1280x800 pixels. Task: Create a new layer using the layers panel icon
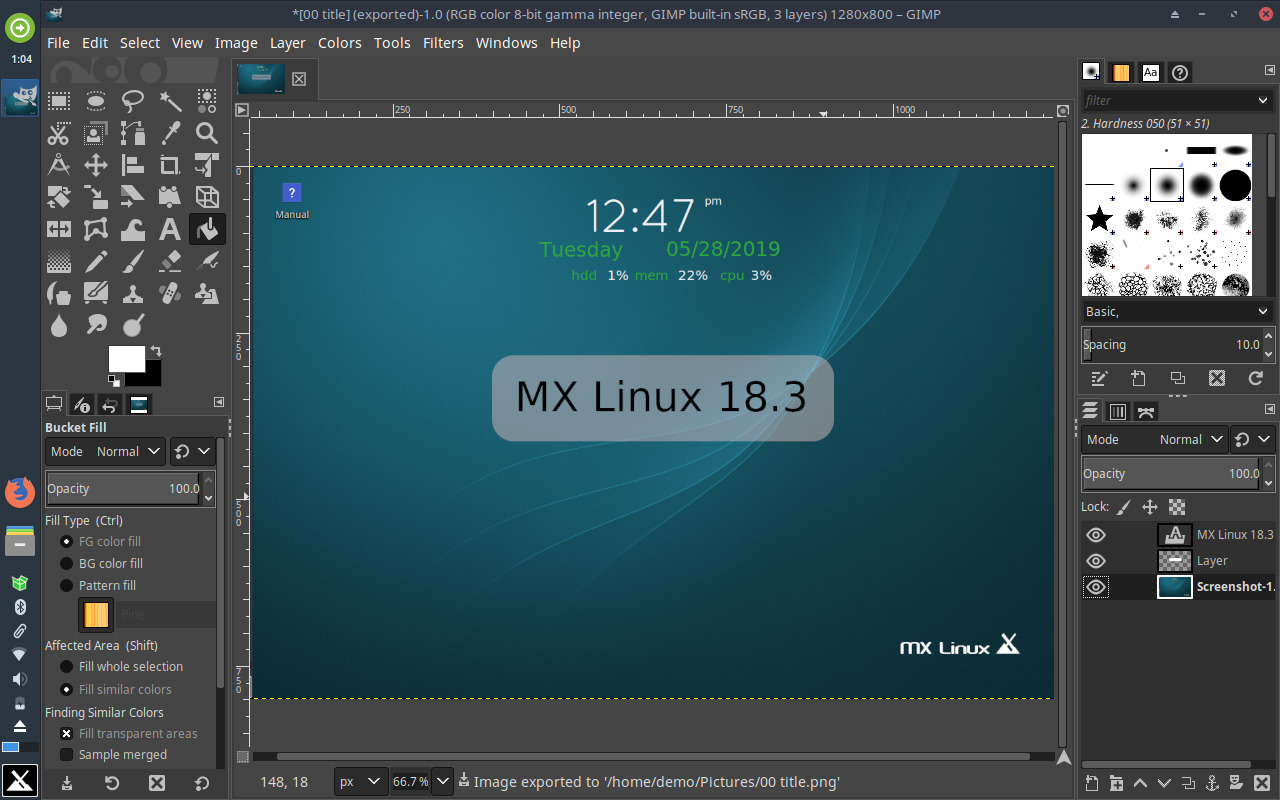(x=1090, y=783)
